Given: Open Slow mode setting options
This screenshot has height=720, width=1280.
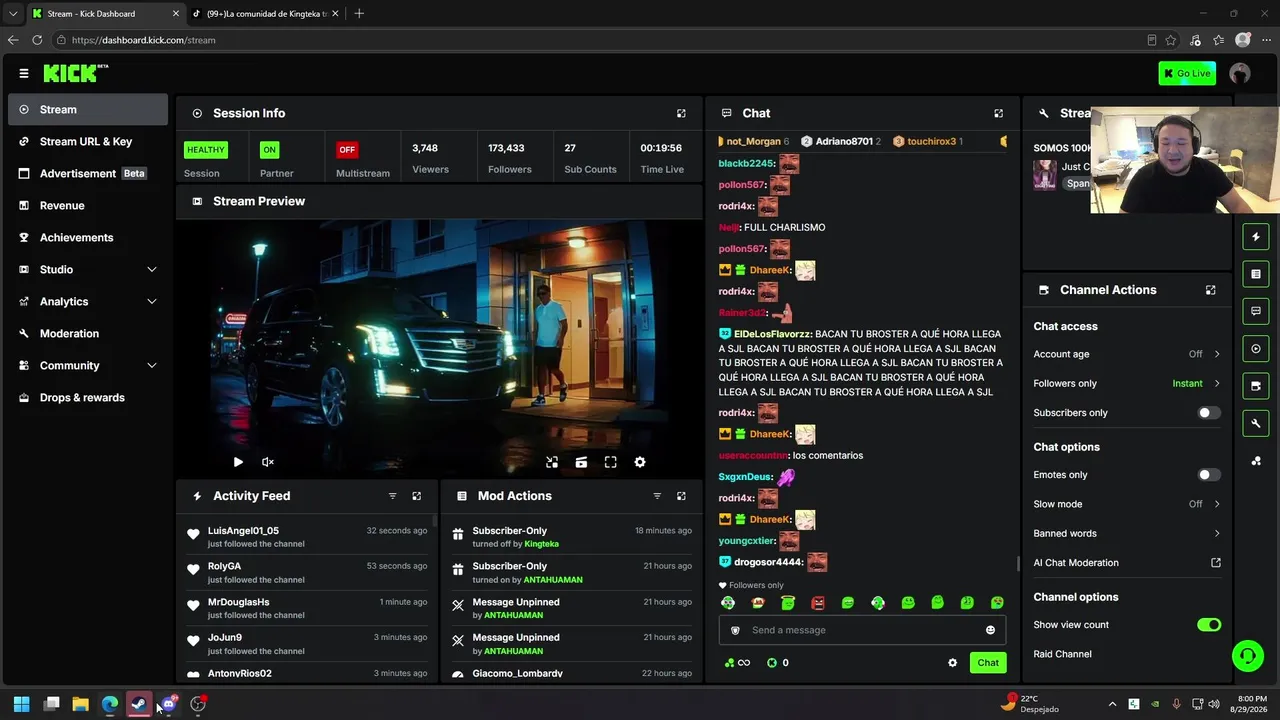Looking at the screenshot, I should [1127, 504].
